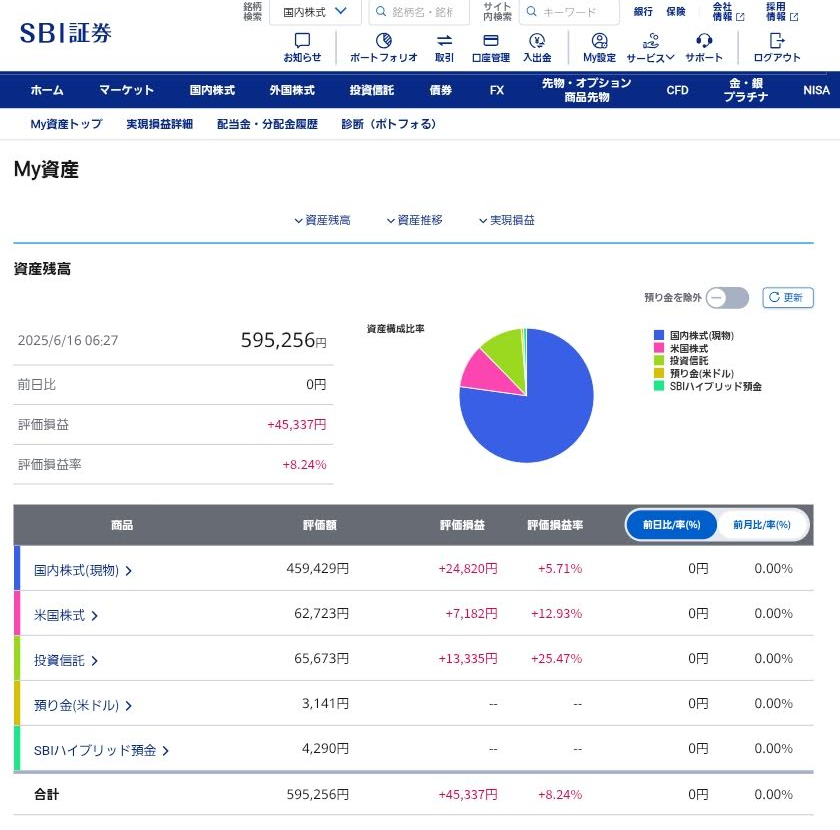840x830 pixels.
Task: Expand the 国内株式(現物) row
Action: 82,570
